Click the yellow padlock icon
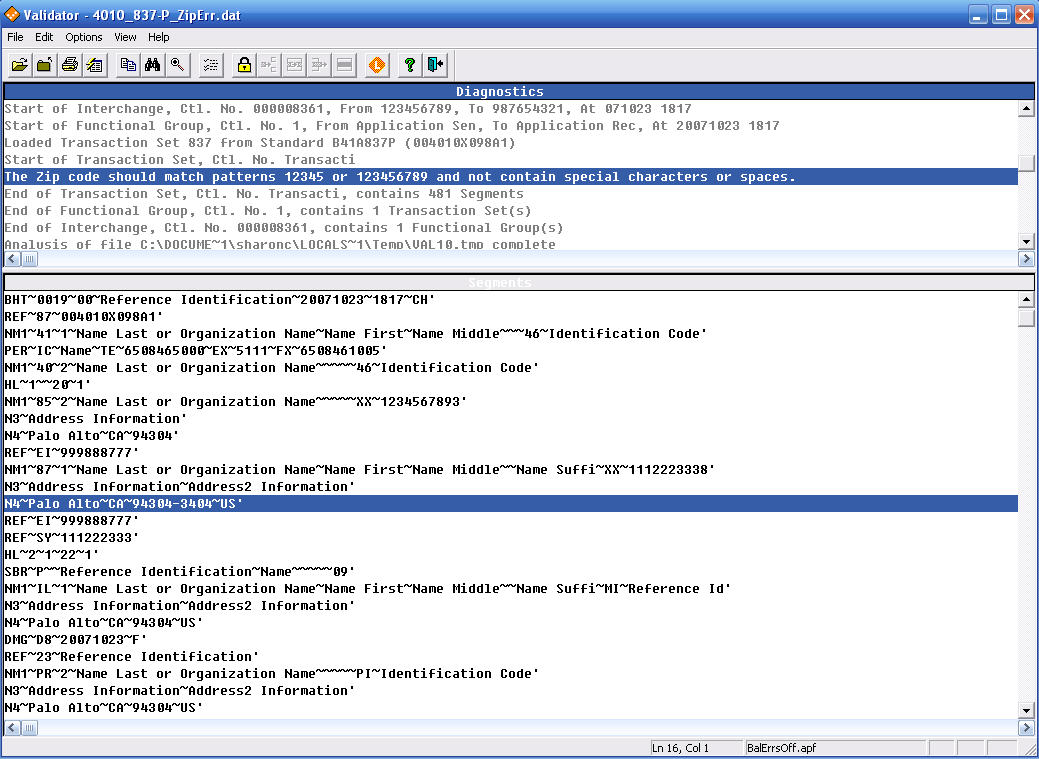This screenshot has height=759, width=1039. tap(245, 65)
